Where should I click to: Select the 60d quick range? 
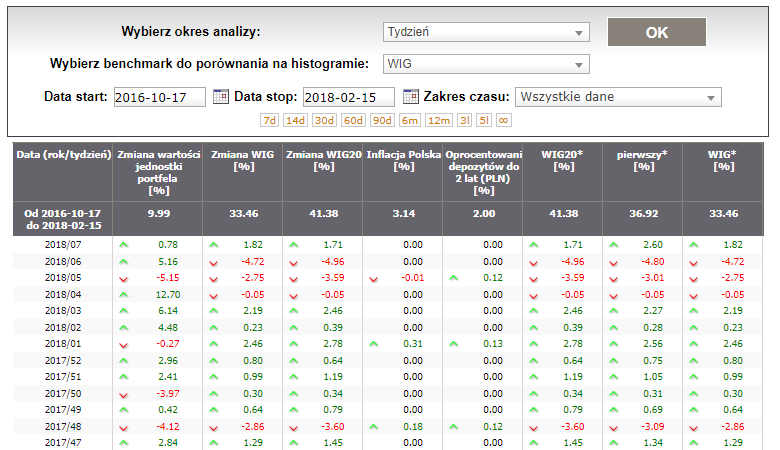click(x=353, y=120)
